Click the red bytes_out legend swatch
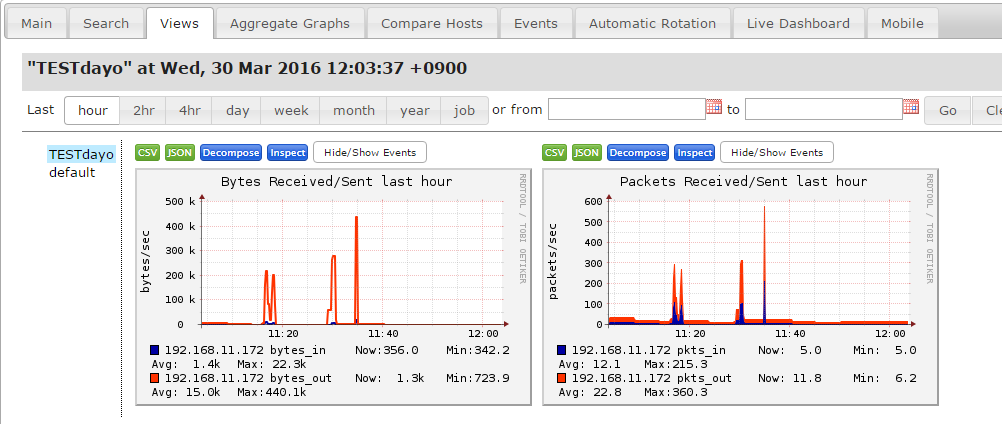1002x424 pixels. coord(155,378)
